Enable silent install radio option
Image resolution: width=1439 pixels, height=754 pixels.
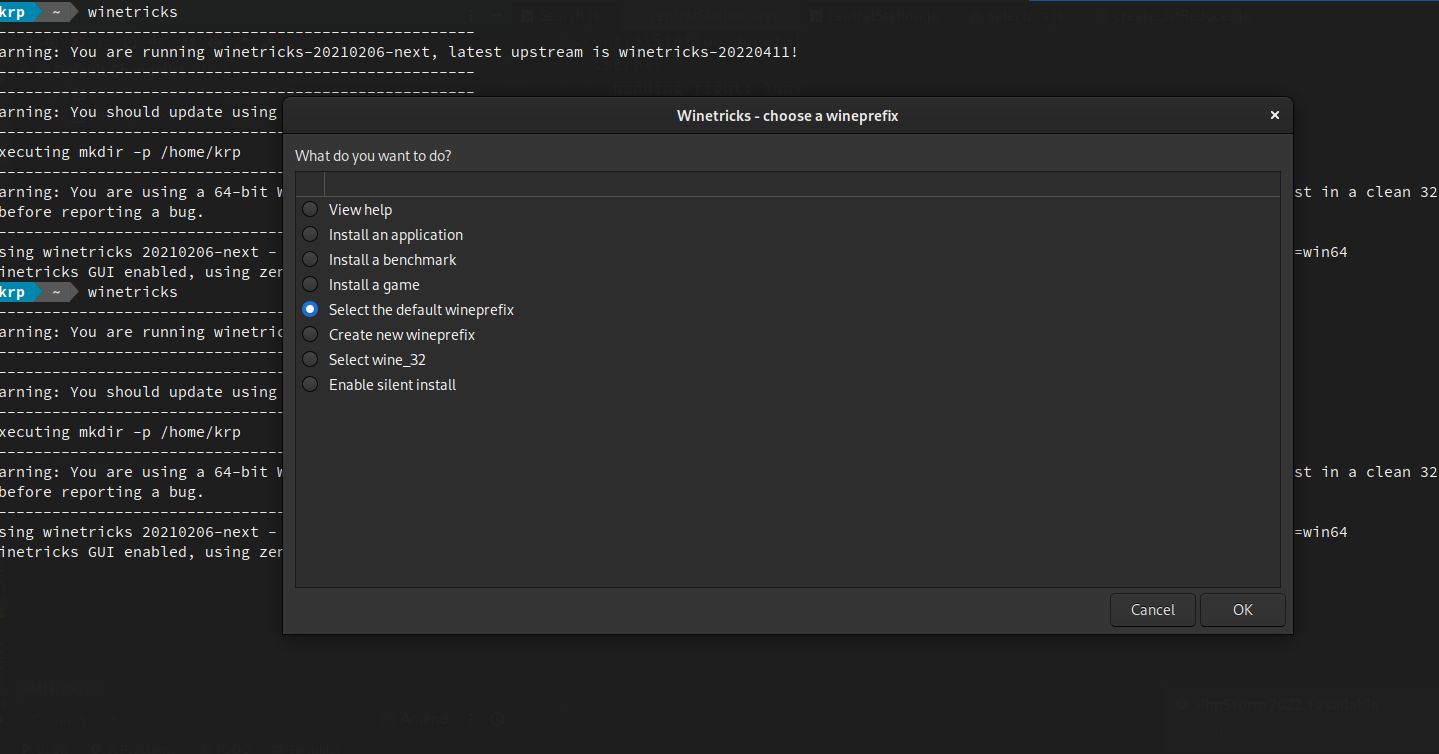(310, 385)
